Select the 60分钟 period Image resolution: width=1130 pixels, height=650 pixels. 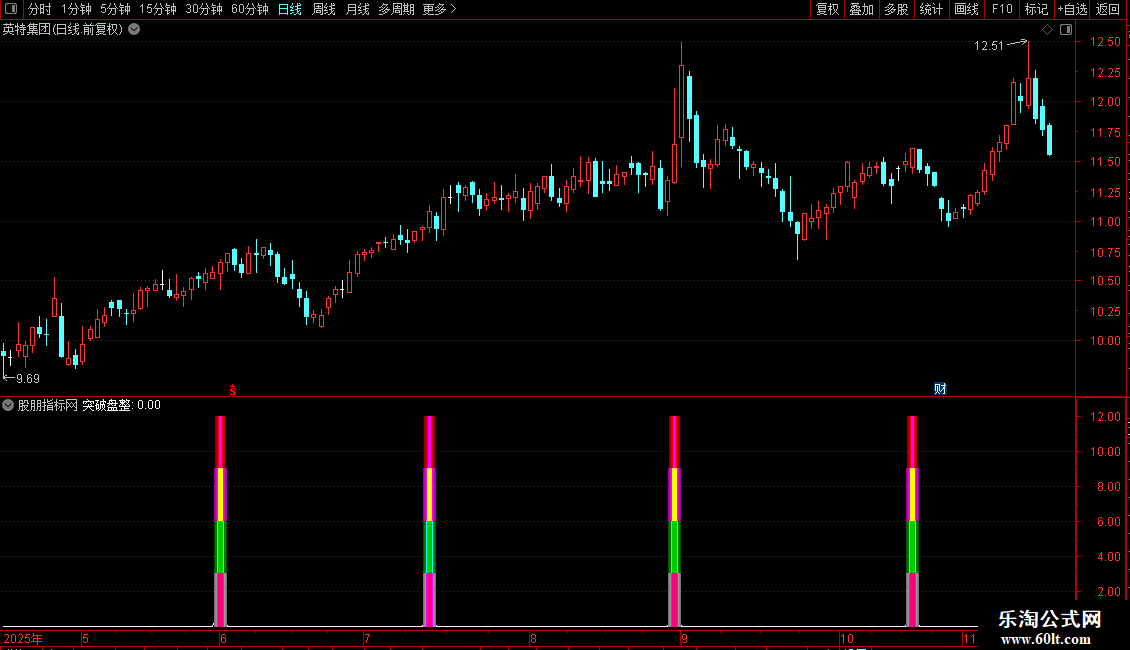249,9
